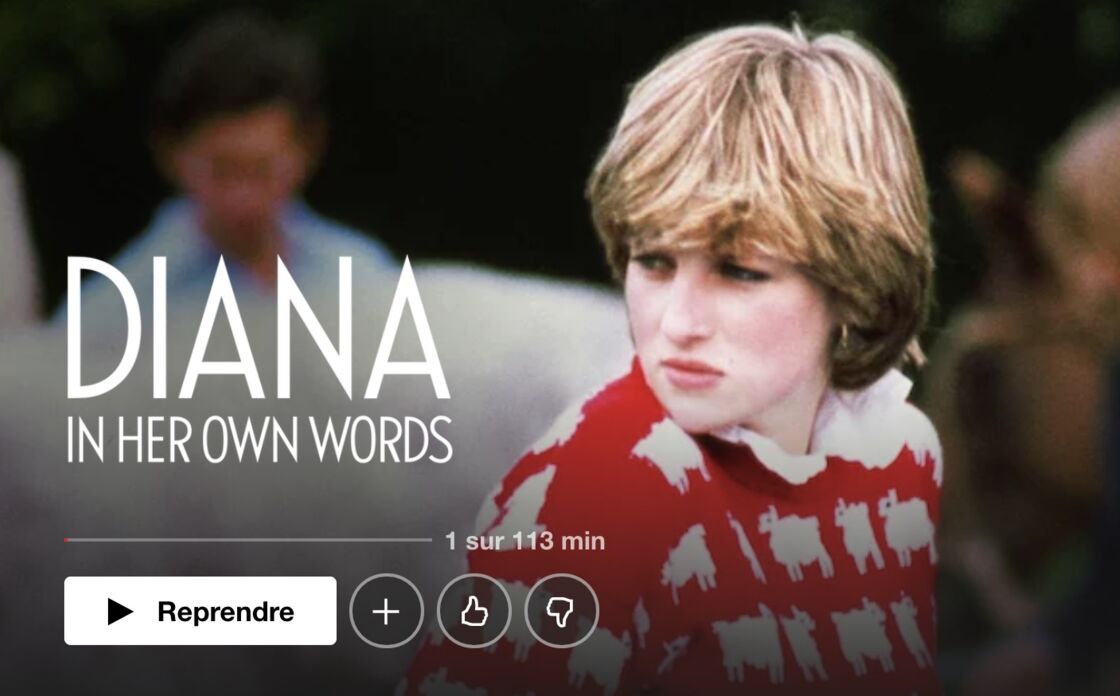Toggle the thumbs-up rating circle
The width and height of the screenshot is (1120, 696).
pyautogui.click(x=474, y=611)
